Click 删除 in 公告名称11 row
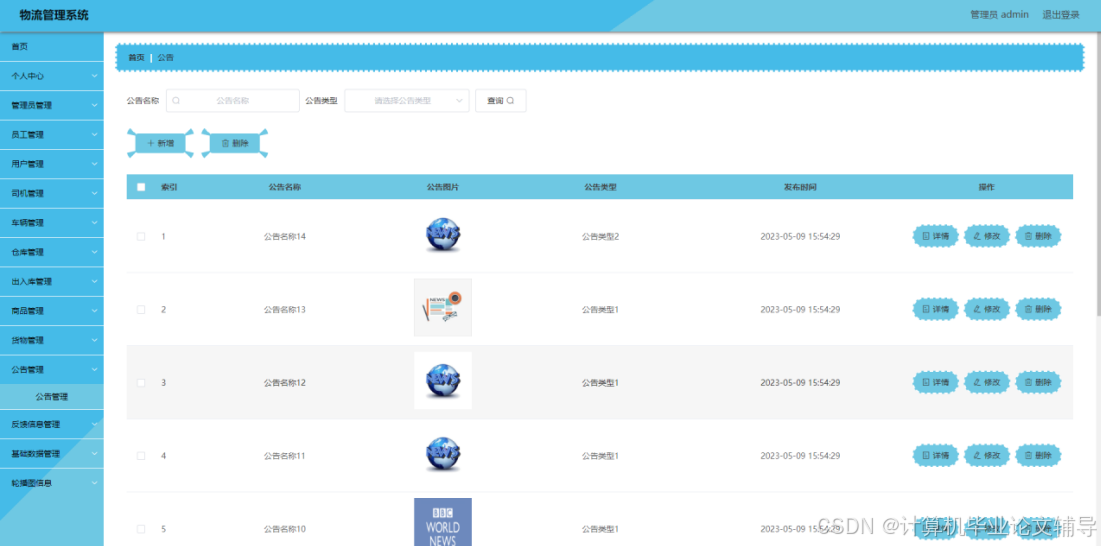The width and height of the screenshot is (1101, 546). (1038, 455)
